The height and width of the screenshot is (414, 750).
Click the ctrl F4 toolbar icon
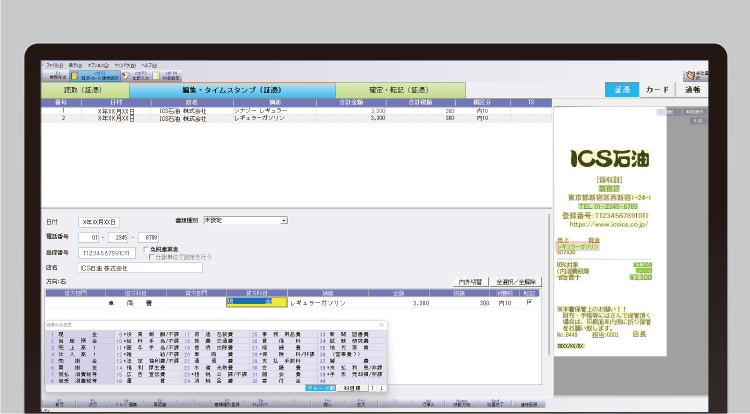(171, 75)
